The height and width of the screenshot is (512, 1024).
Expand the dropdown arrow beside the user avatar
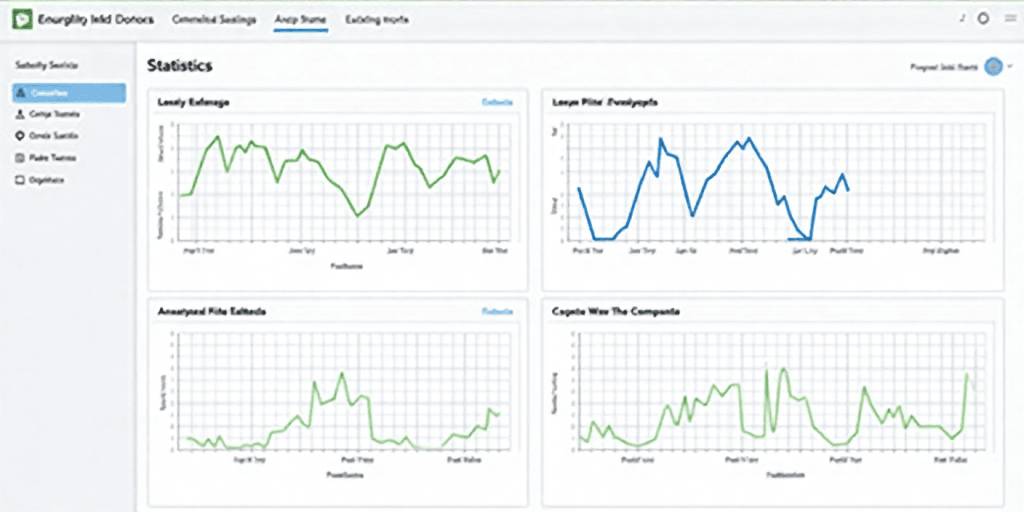tap(1010, 67)
